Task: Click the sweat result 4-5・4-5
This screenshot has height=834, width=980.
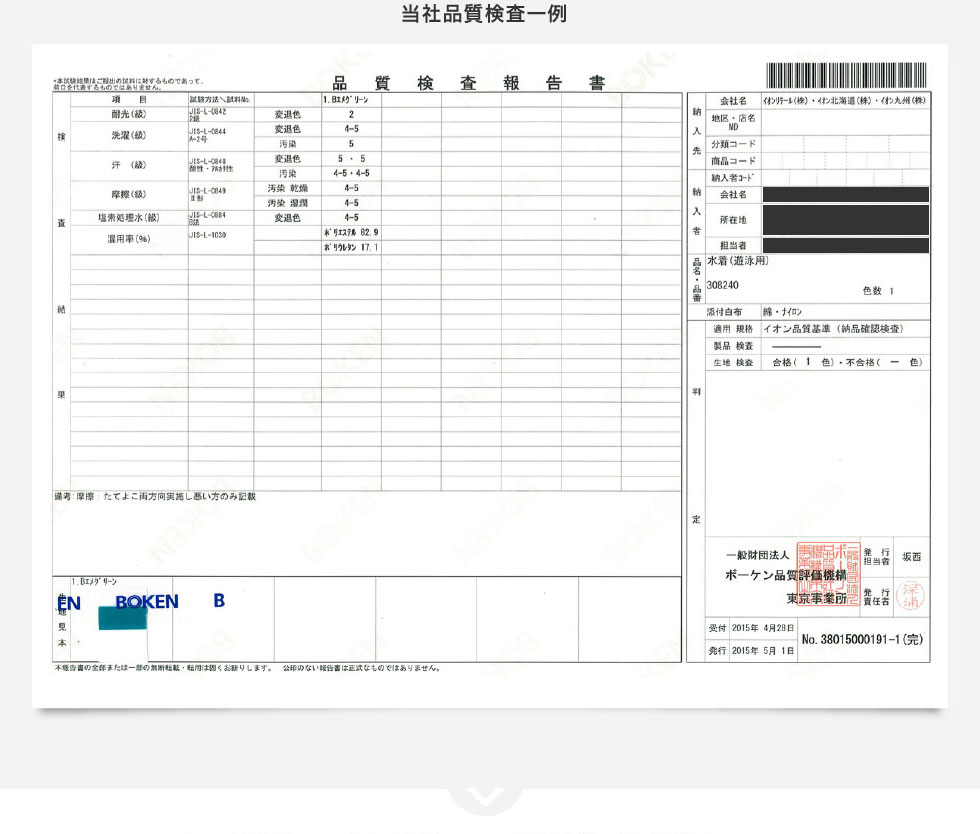Action: pyautogui.click(x=351, y=173)
